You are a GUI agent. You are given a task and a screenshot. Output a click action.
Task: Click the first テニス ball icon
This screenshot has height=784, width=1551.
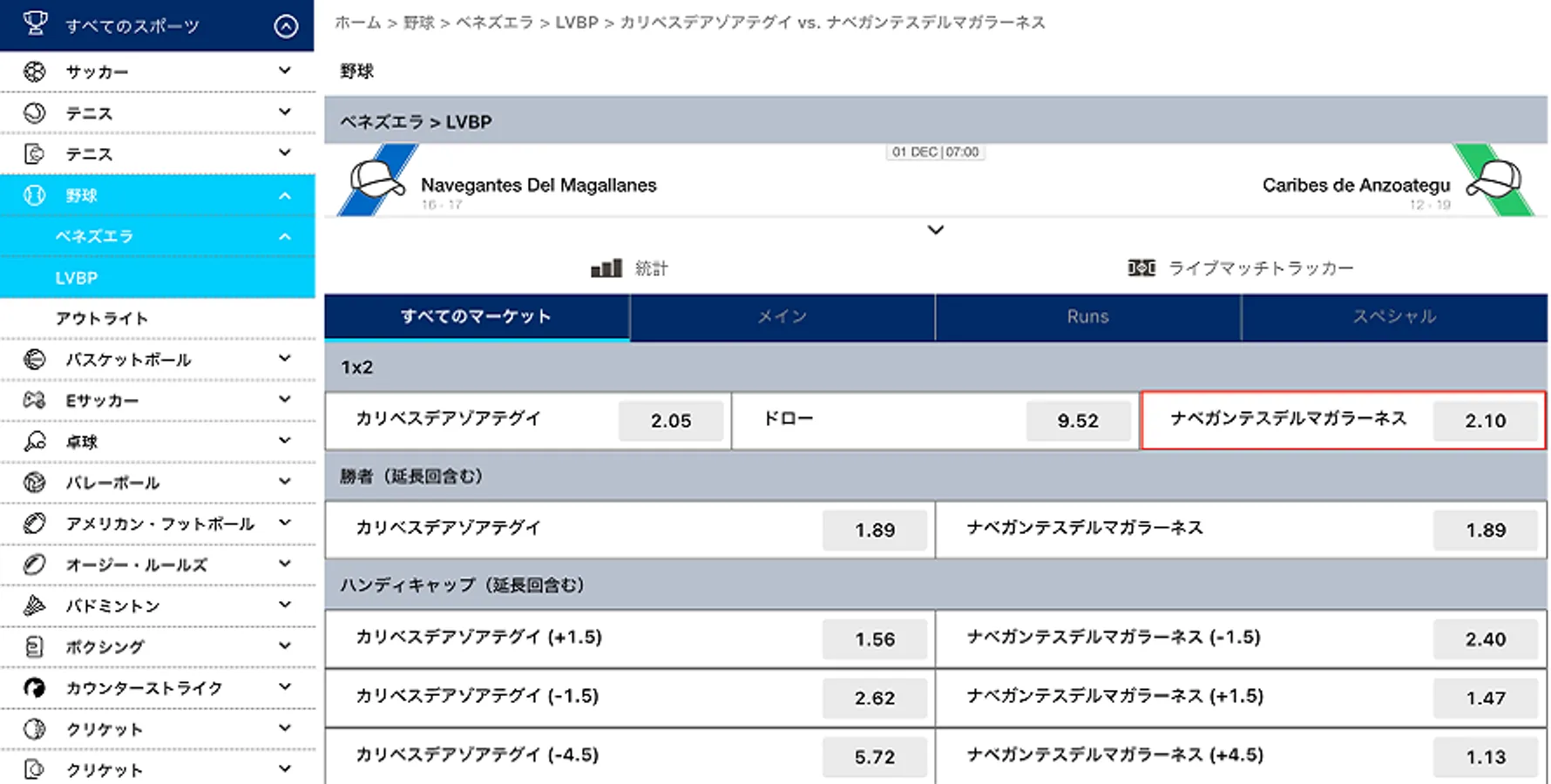(x=35, y=112)
